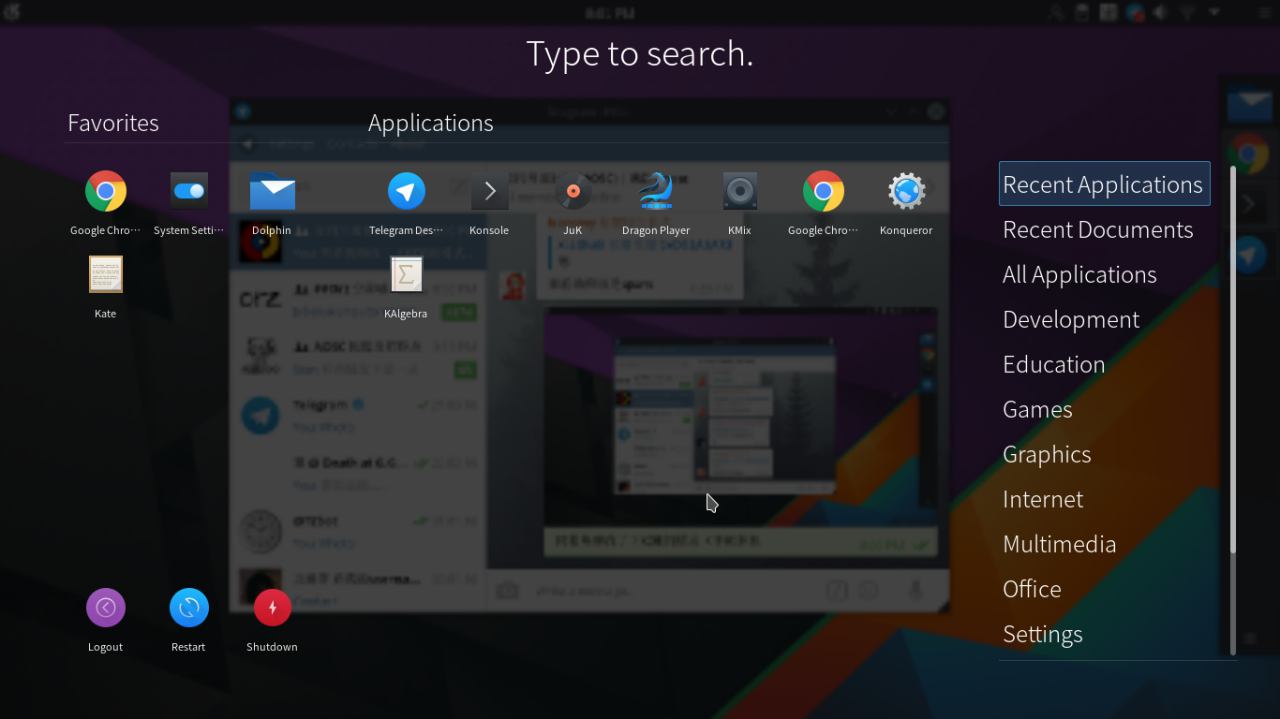Launch Google Chrome under Applications section
The height and width of the screenshot is (719, 1280).
pyautogui.click(x=823, y=191)
